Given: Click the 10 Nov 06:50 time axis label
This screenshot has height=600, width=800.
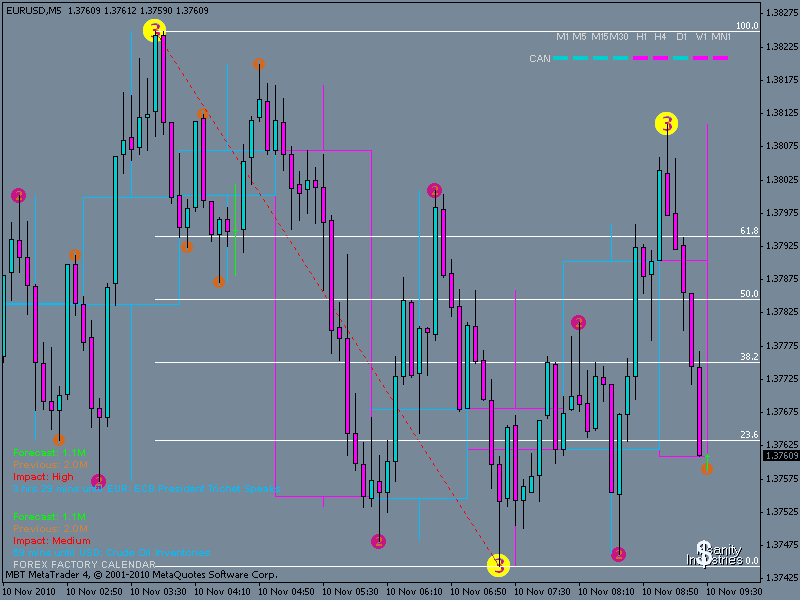Looking at the screenshot, I should click(478, 591).
